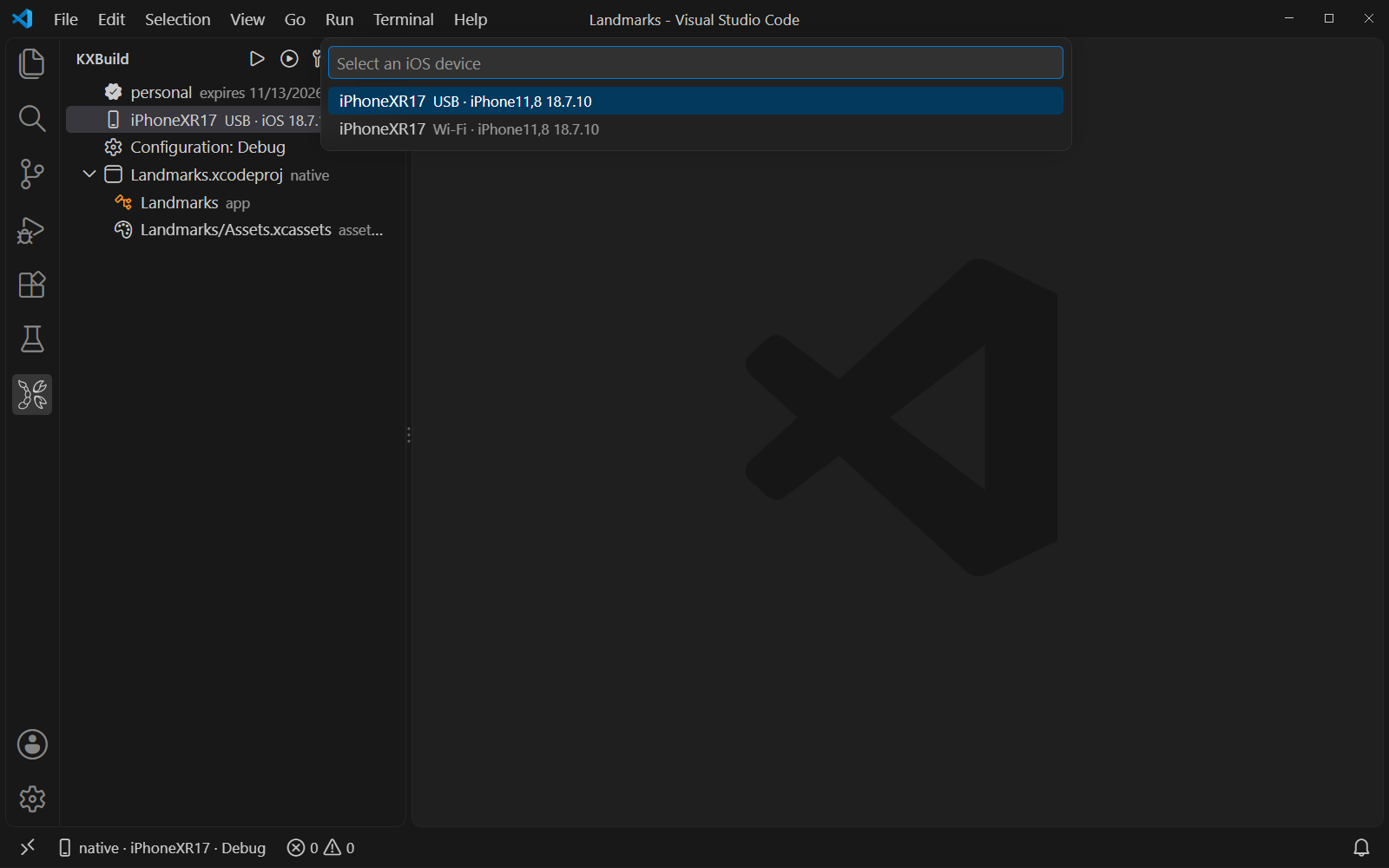
Task: Select the 'Landmarks' app target row
Action: pyautogui.click(x=235, y=202)
